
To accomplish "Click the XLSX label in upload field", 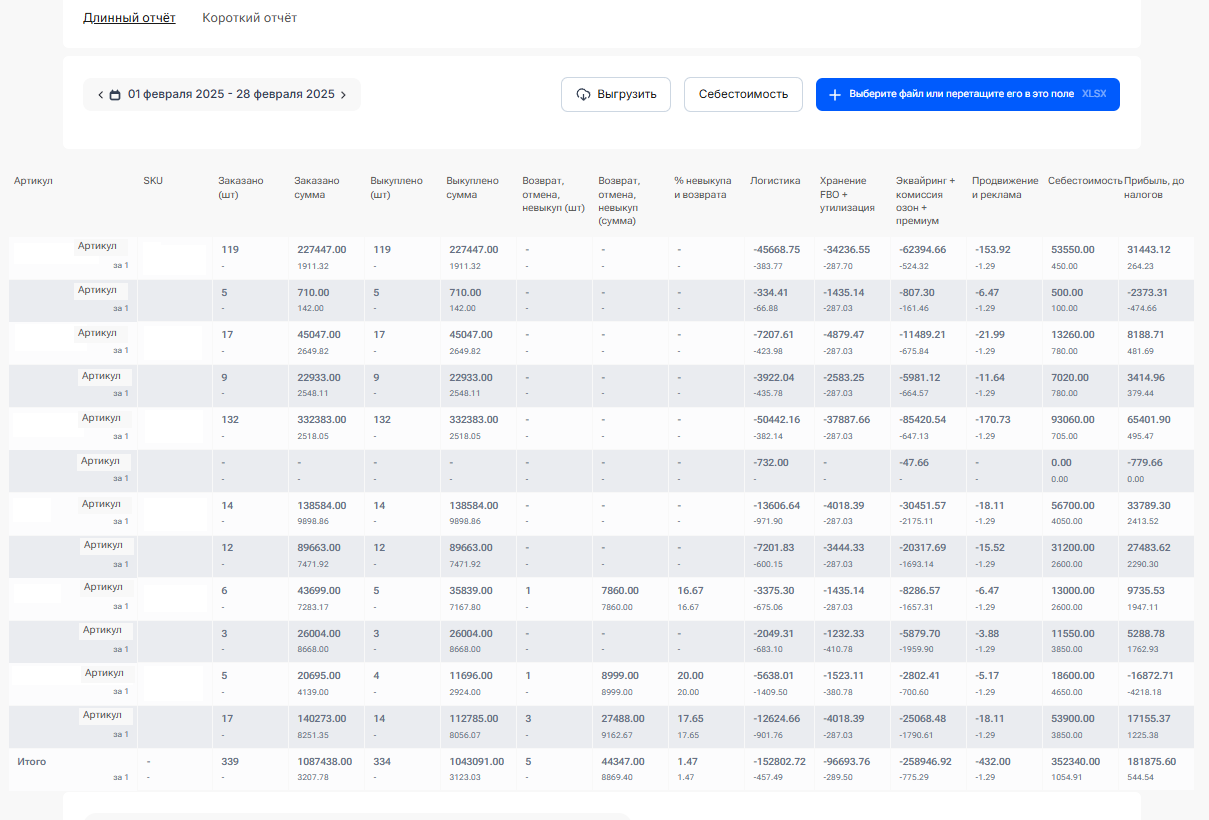I will pos(1094,94).
